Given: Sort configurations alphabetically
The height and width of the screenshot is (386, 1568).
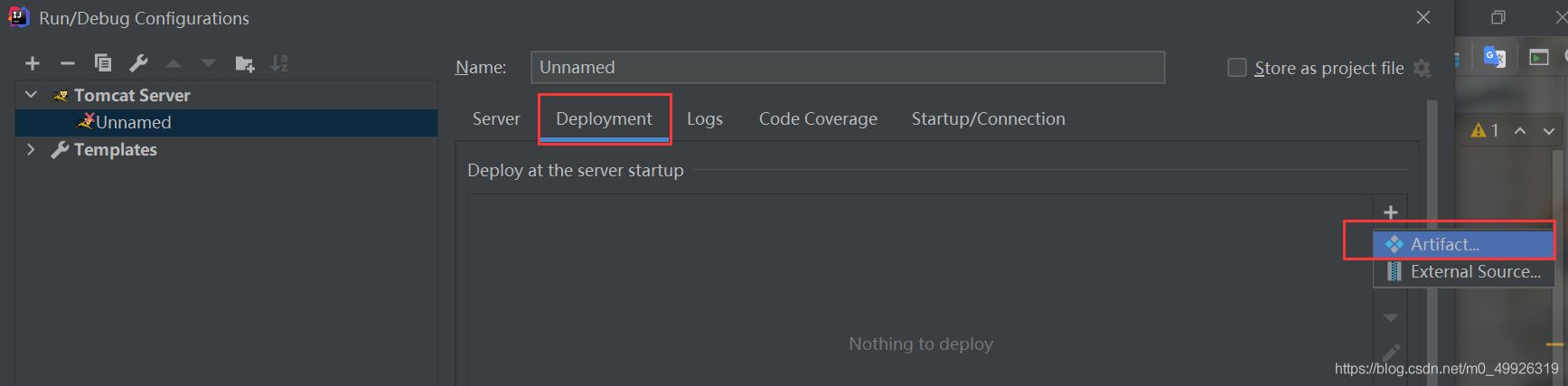Looking at the screenshot, I should [279, 63].
